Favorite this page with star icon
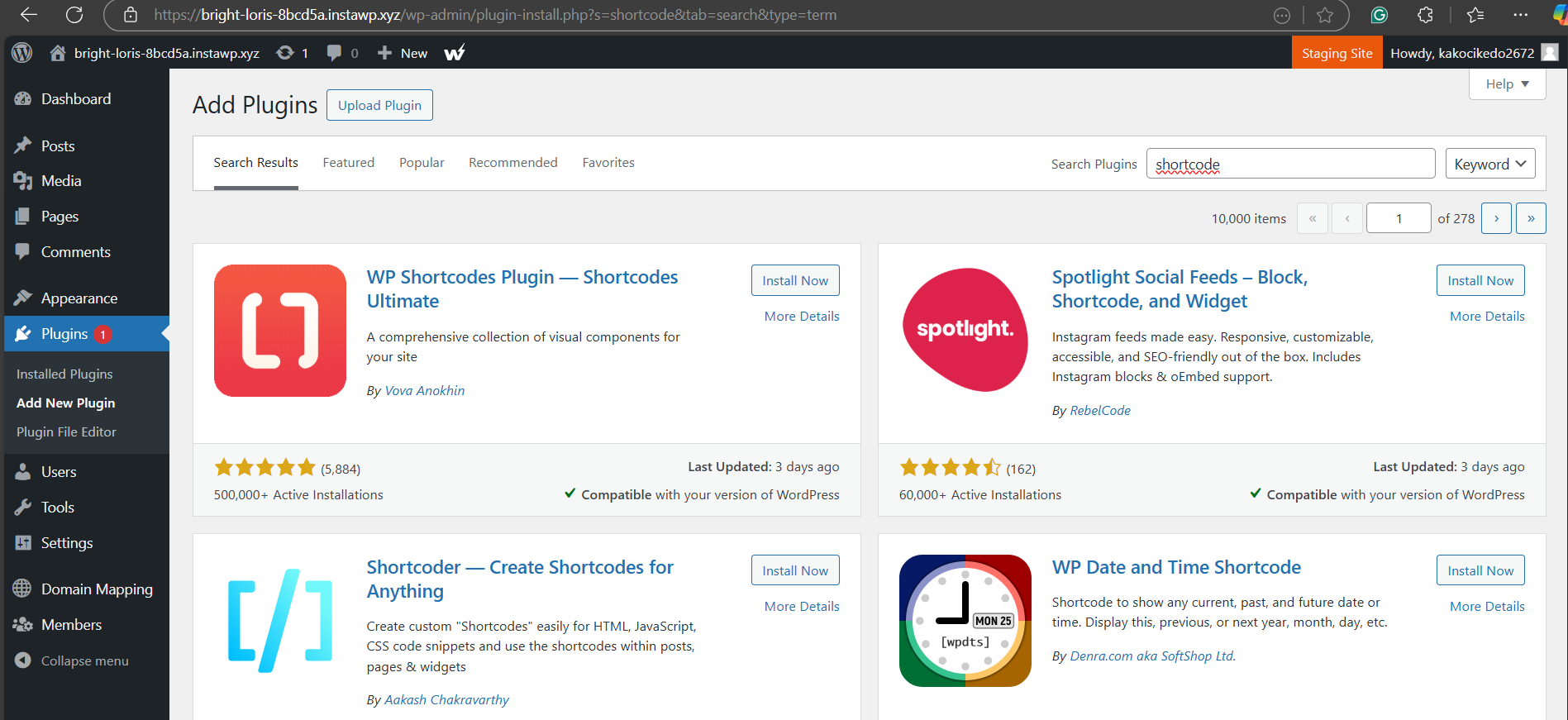Screen dimensions: 1568x720 (x=1325, y=15)
